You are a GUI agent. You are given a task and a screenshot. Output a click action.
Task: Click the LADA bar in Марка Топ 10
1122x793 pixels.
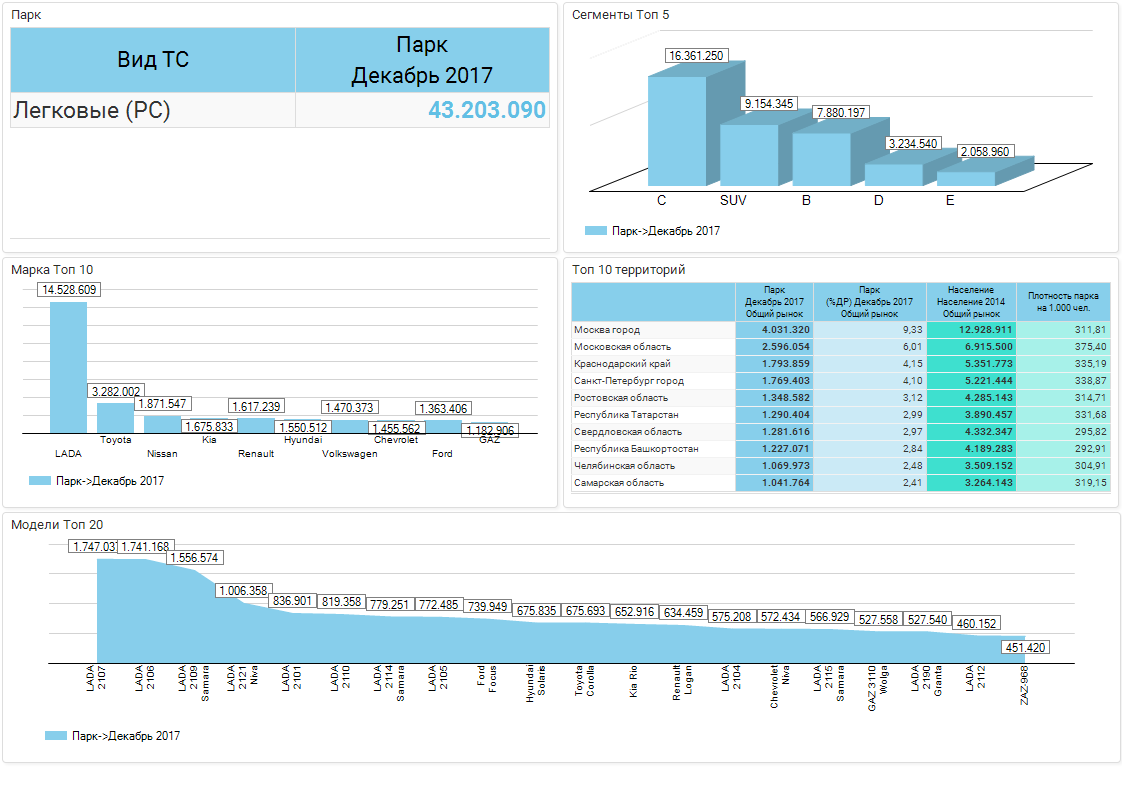(68, 367)
